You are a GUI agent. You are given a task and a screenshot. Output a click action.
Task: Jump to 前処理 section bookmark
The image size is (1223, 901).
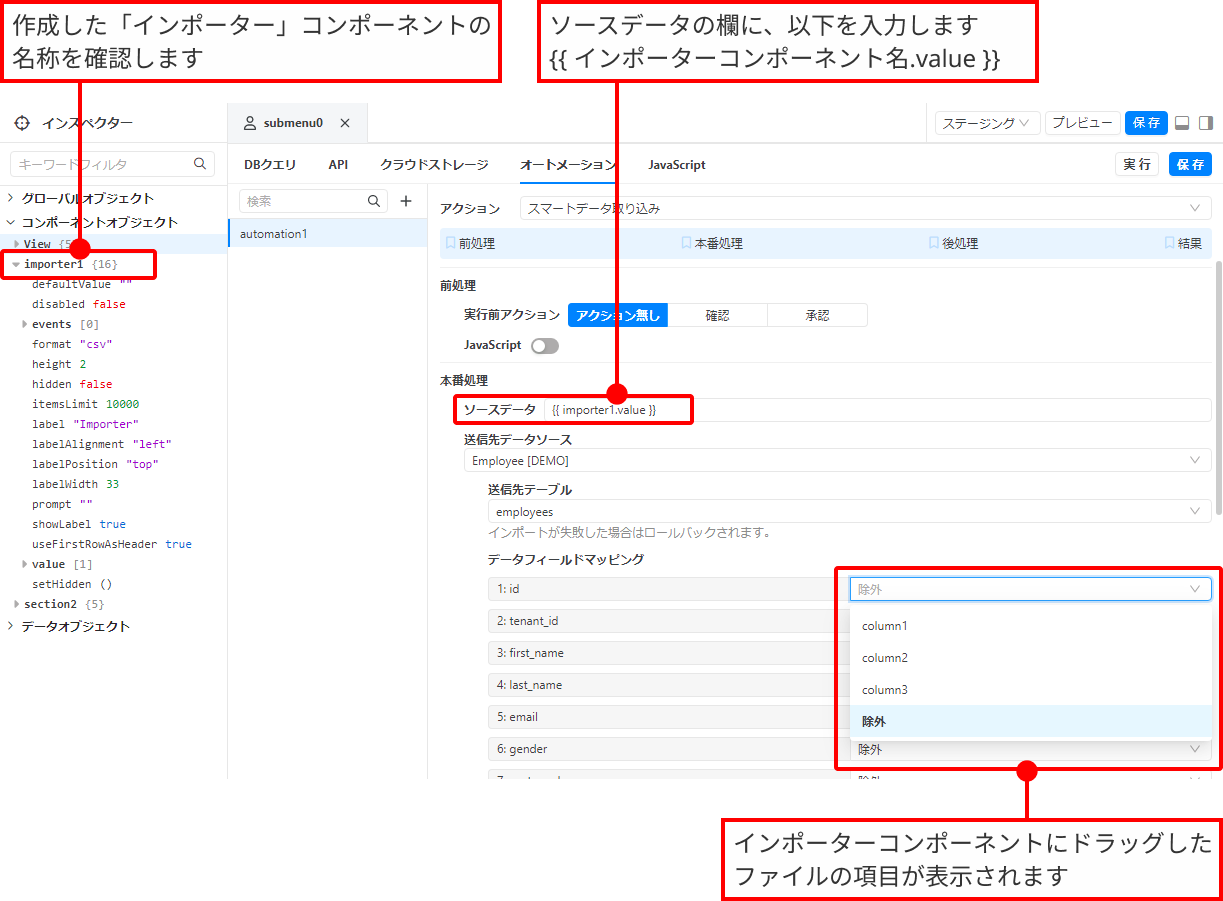pyautogui.click(x=470, y=243)
